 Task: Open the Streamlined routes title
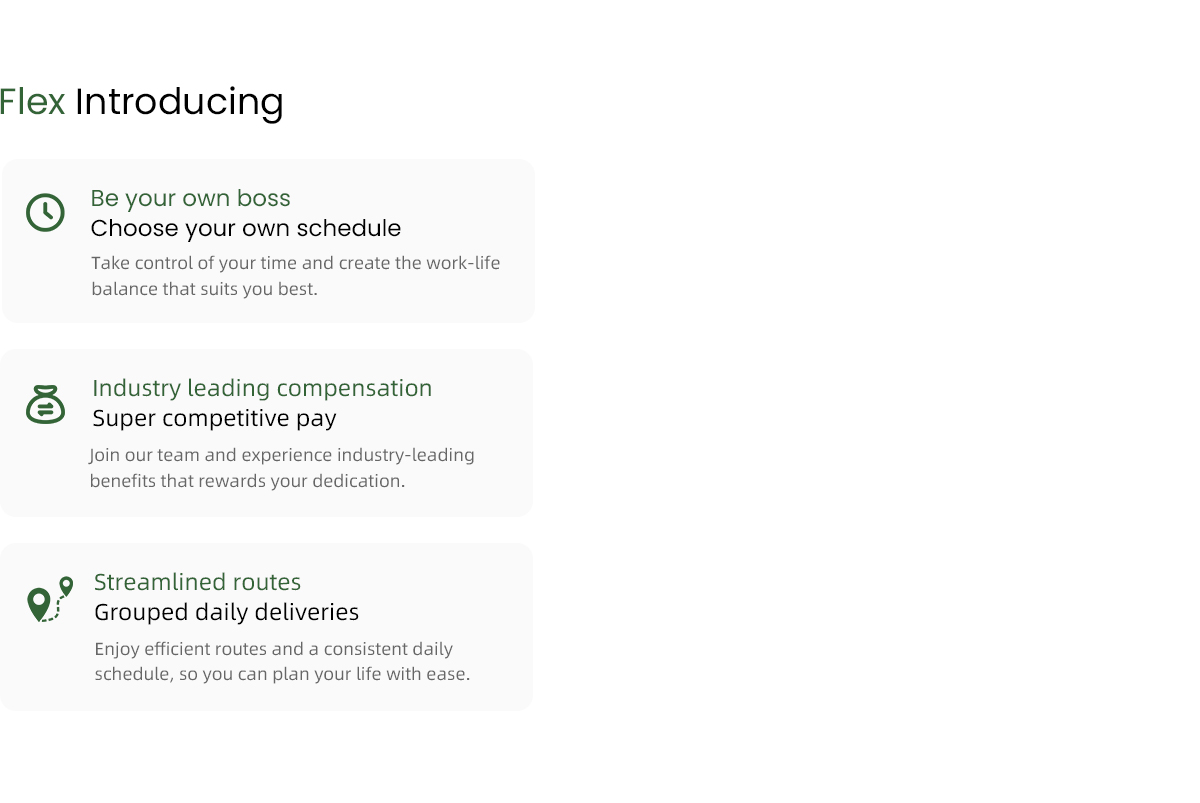[x=198, y=582]
